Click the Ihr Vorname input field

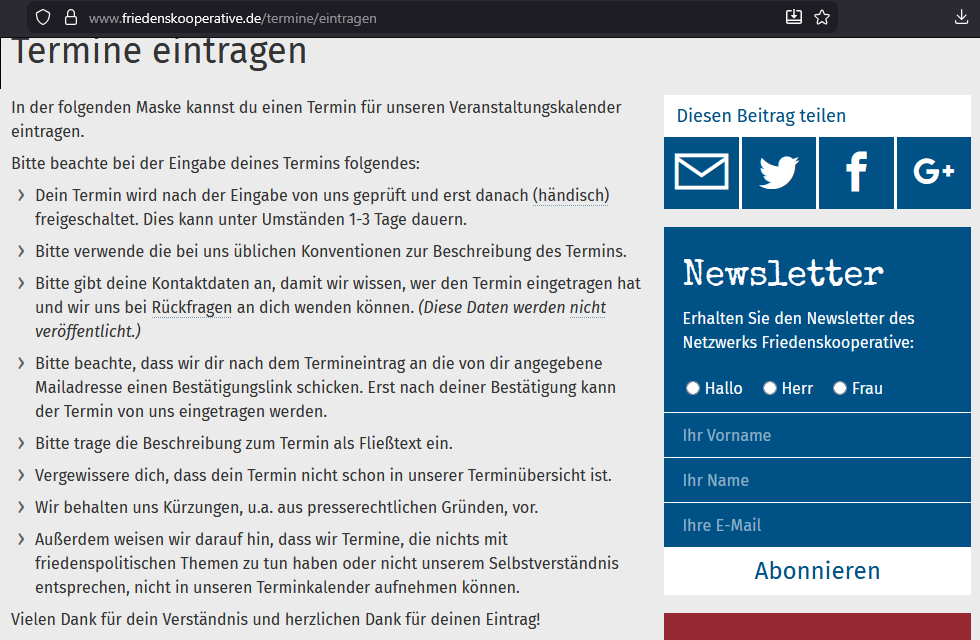point(817,435)
